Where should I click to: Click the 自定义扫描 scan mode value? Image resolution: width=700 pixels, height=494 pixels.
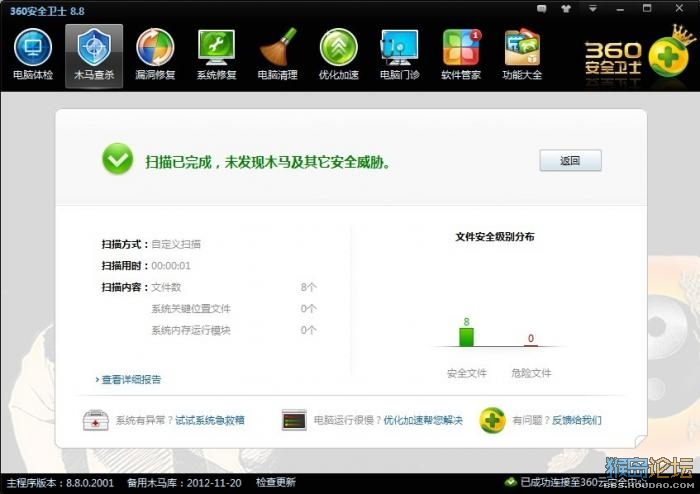[176, 244]
